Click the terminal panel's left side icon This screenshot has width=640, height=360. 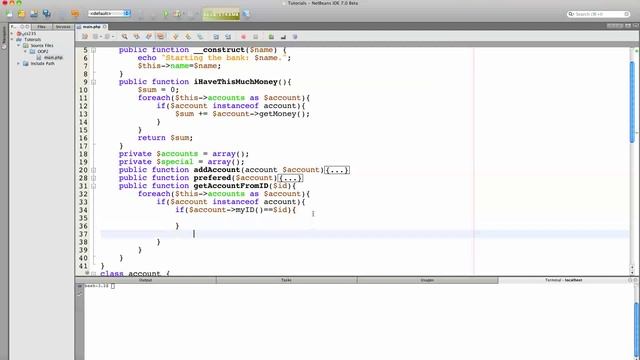(x=80, y=286)
